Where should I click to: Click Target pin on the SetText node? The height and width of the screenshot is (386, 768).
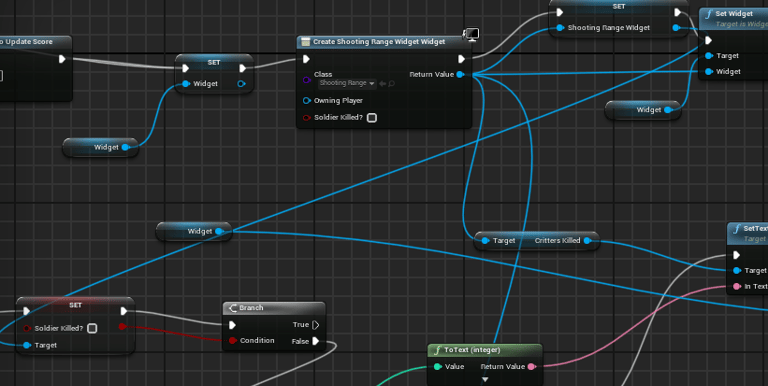click(737, 270)
